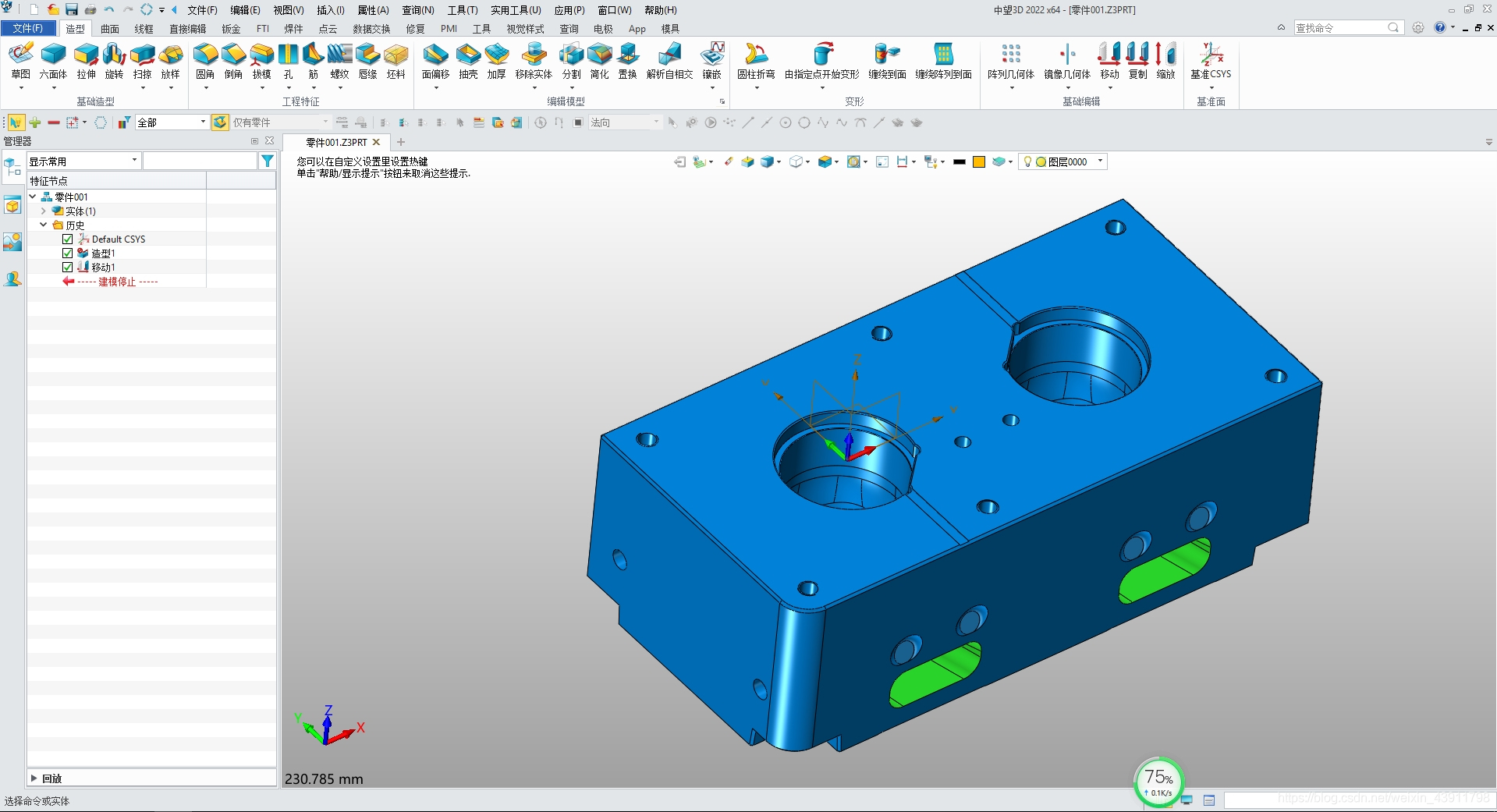Image resolution: width=1497 pixels, height=812 pixels.
Task: Open the 图层0000 layer dropdown
Action: 1098,161
